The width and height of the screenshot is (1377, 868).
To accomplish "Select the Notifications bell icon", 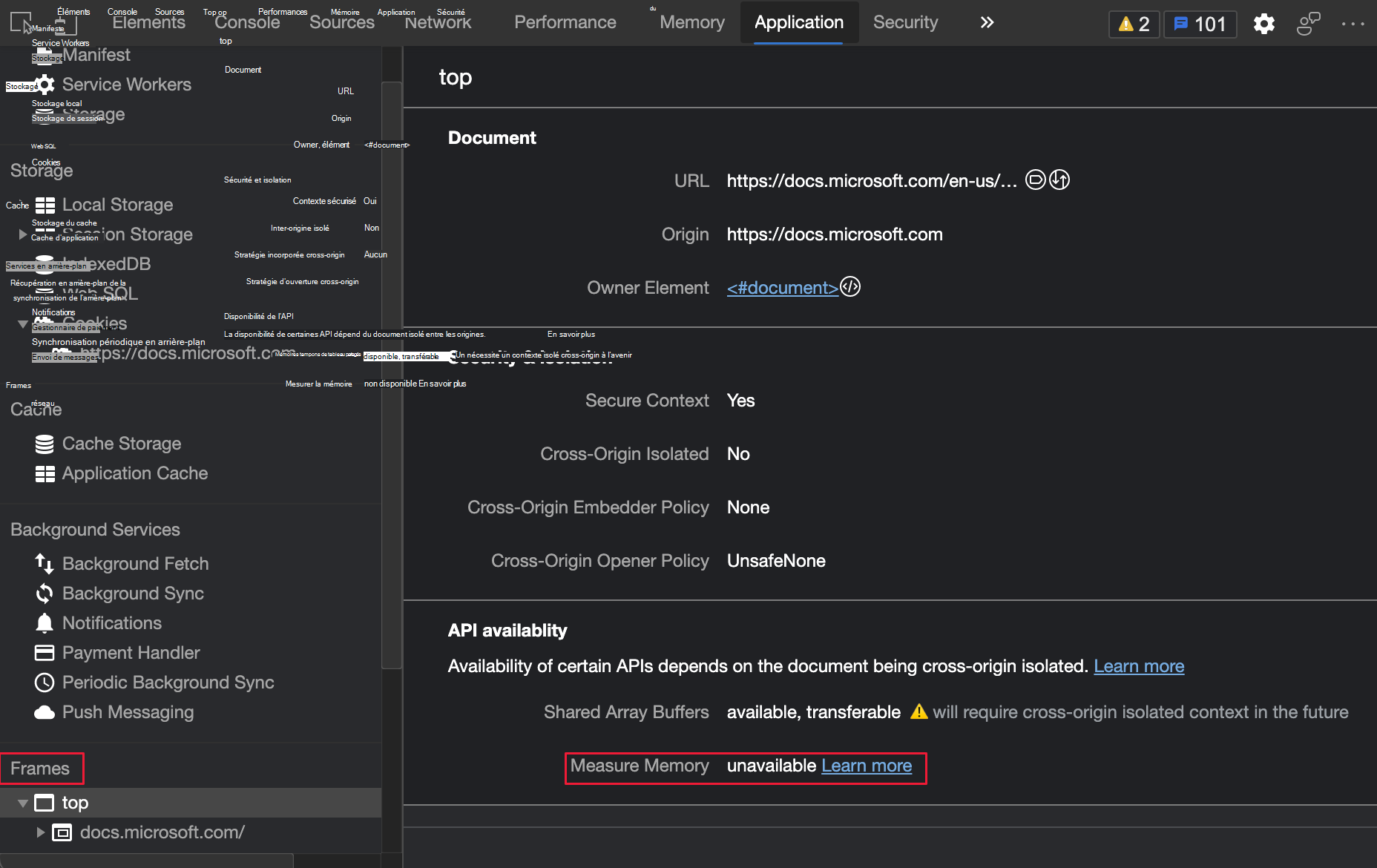I will 45,623.
